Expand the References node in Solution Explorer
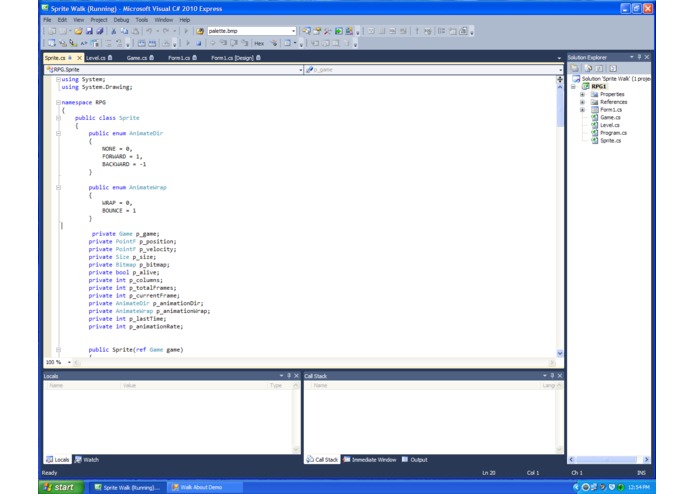Viewport: 695px width, 494px height. point(582,102)
